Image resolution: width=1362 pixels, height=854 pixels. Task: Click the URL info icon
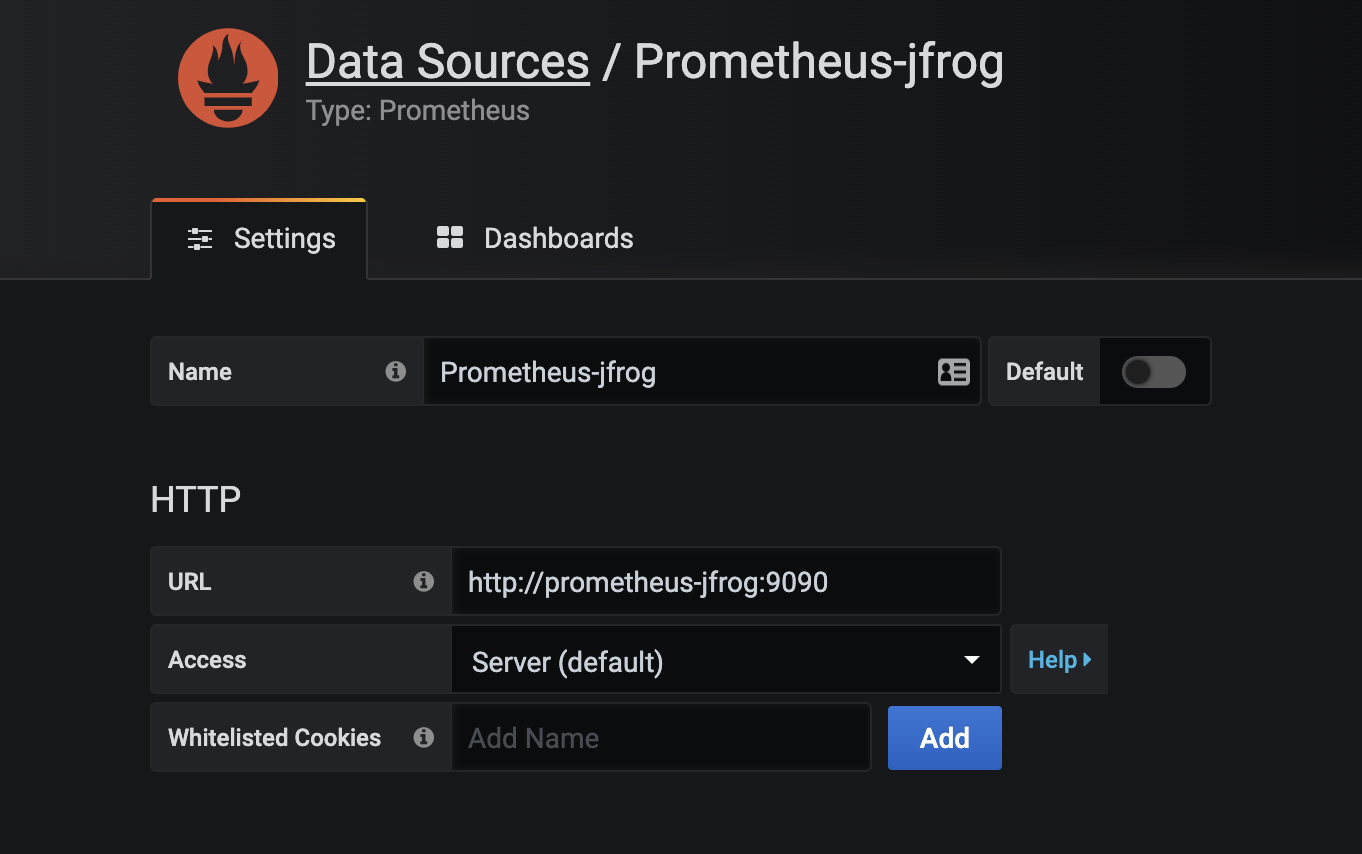(424, 581)
